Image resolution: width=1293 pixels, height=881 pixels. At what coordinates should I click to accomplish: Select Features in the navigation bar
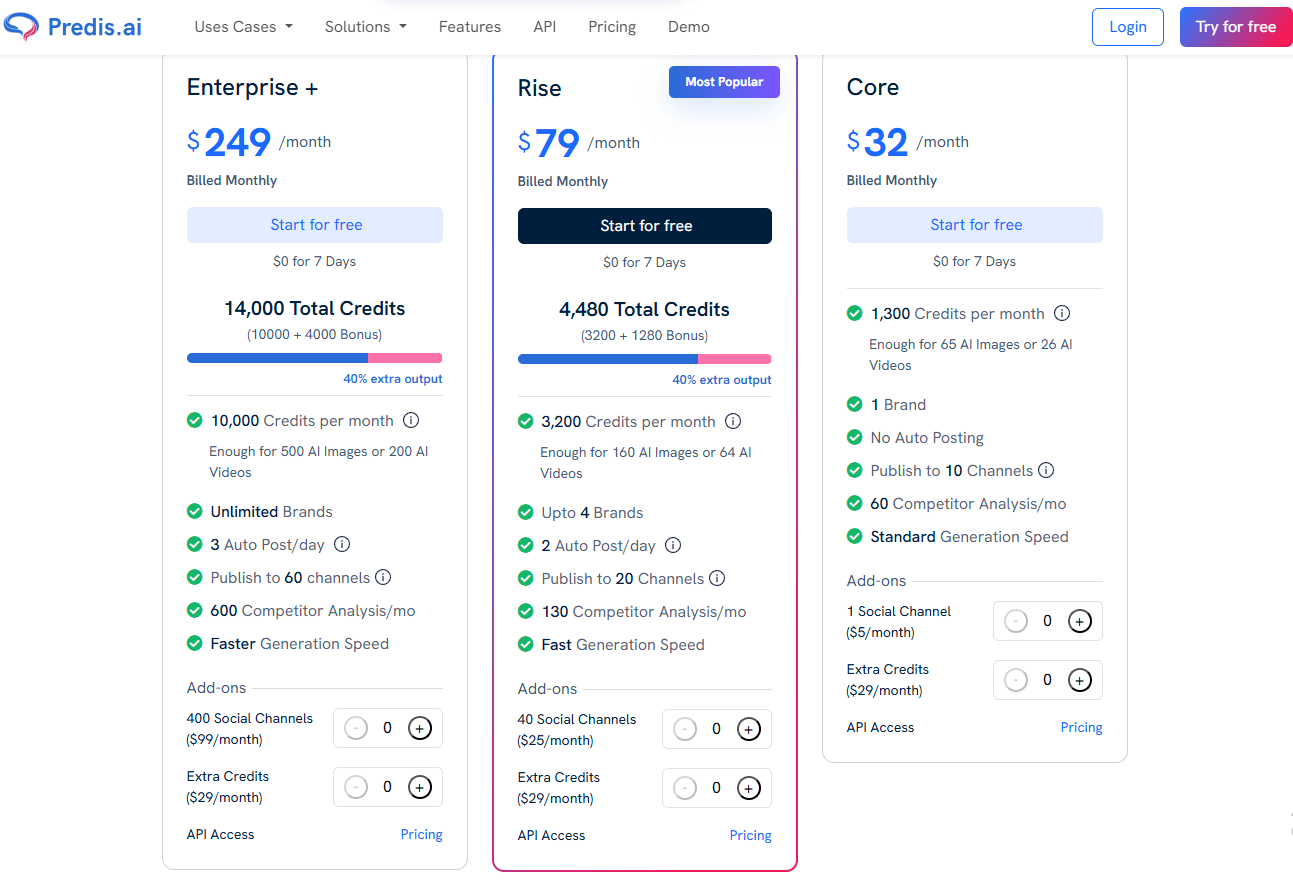tap(469, 27)
